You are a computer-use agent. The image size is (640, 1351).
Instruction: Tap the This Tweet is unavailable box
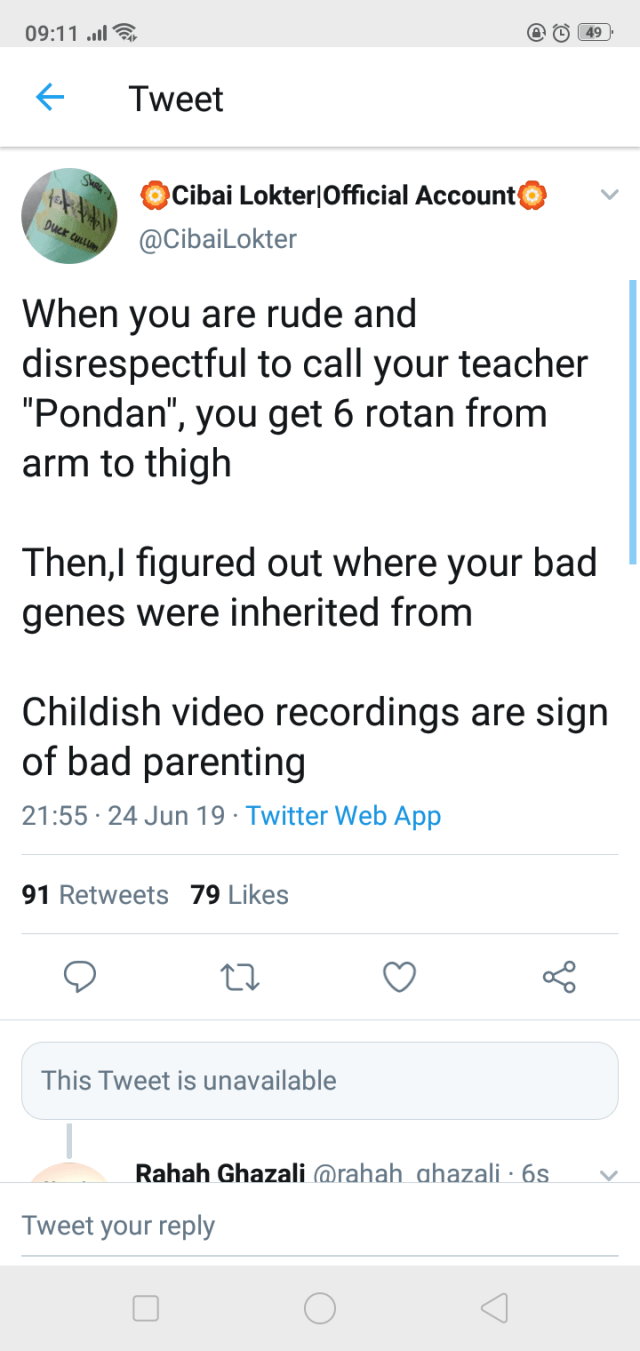pyautogui.click(x=320, y=1080)
